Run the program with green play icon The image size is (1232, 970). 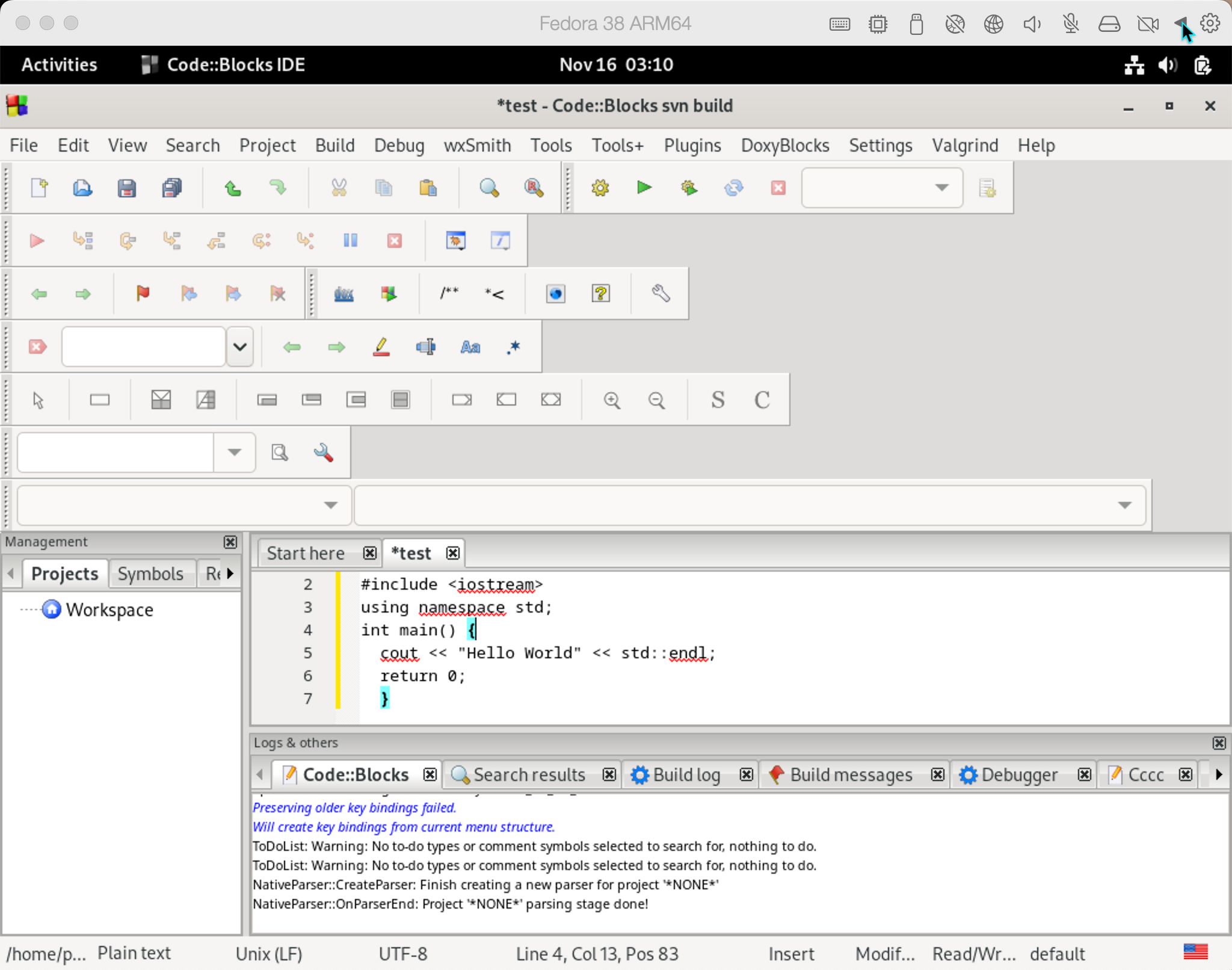click(x=644, y=188)
